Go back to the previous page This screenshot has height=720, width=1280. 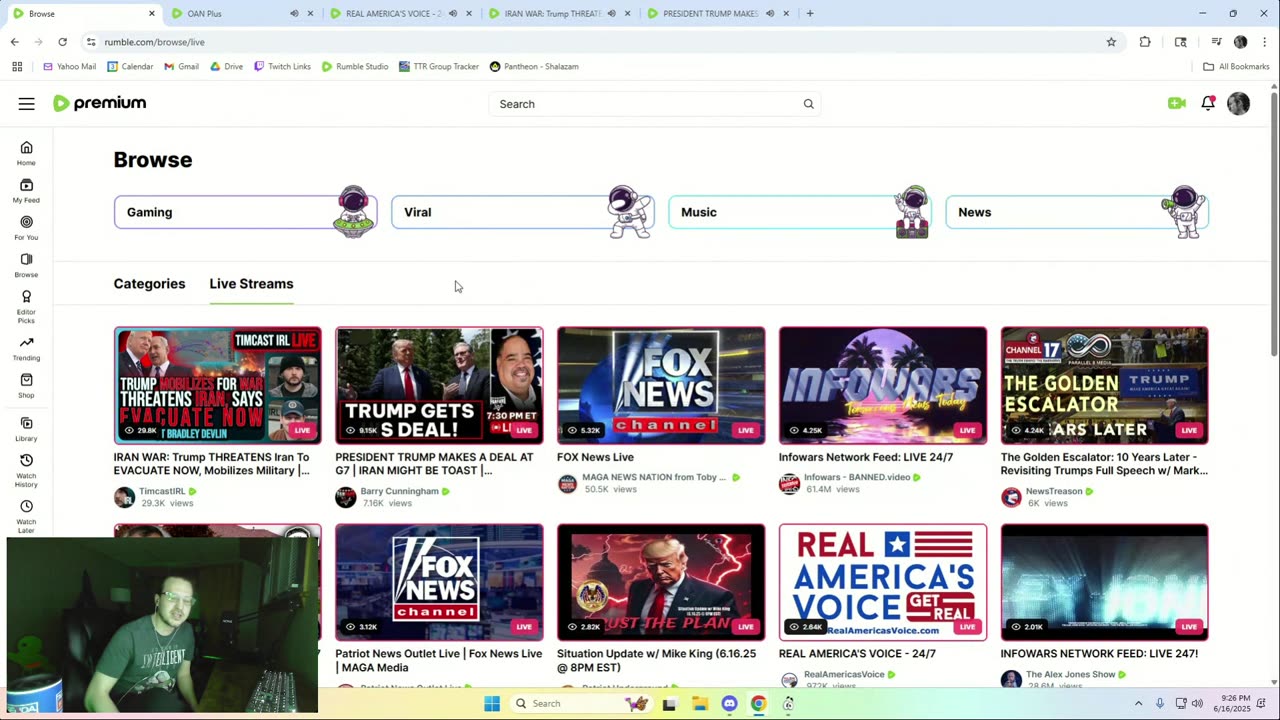(14, 42)
